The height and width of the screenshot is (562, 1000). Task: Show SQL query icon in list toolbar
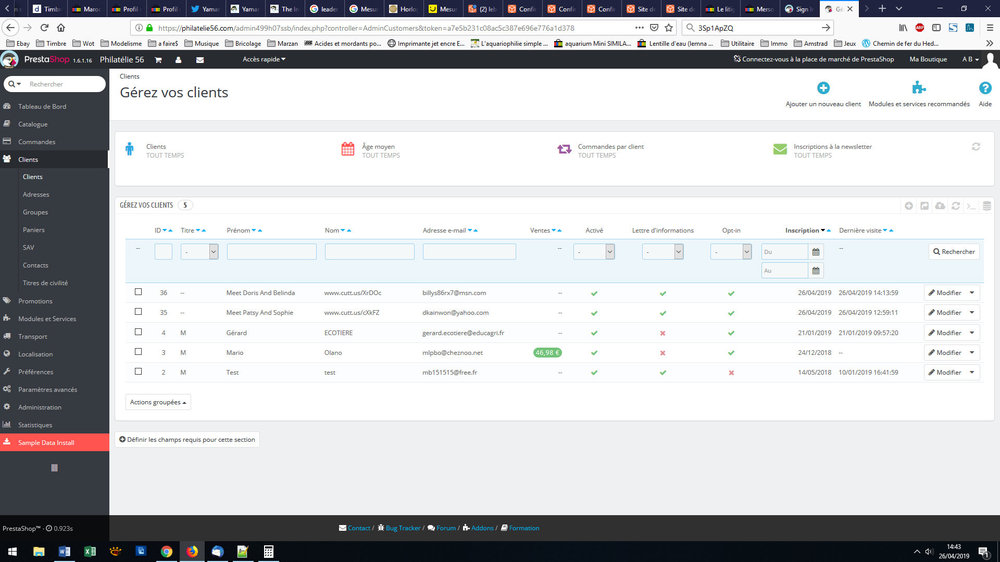pyautogui.click(x=971, y=205)
